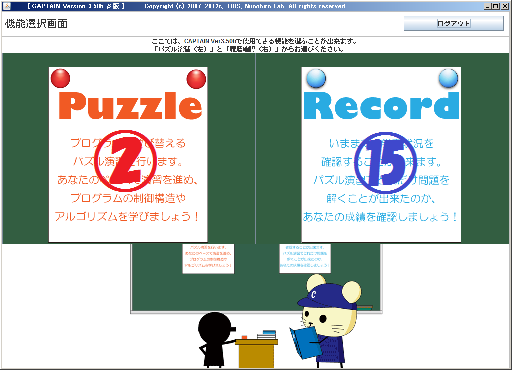Minimize the CAPTAIN window
The height and width of the screenshot is (370, 512).
click(x=488, y=6)
